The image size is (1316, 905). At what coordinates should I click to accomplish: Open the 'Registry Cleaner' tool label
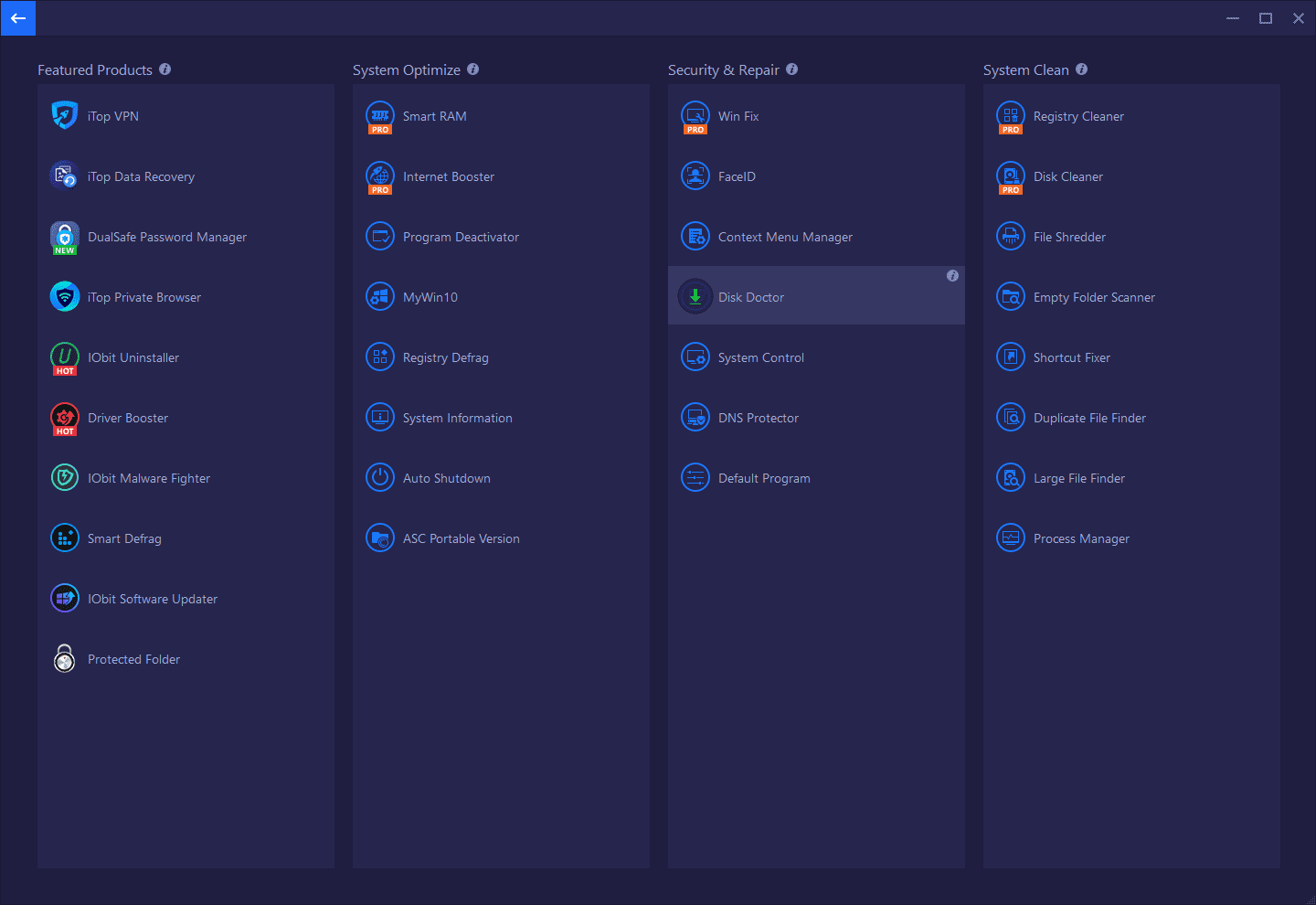click(x=1078, y=116)
